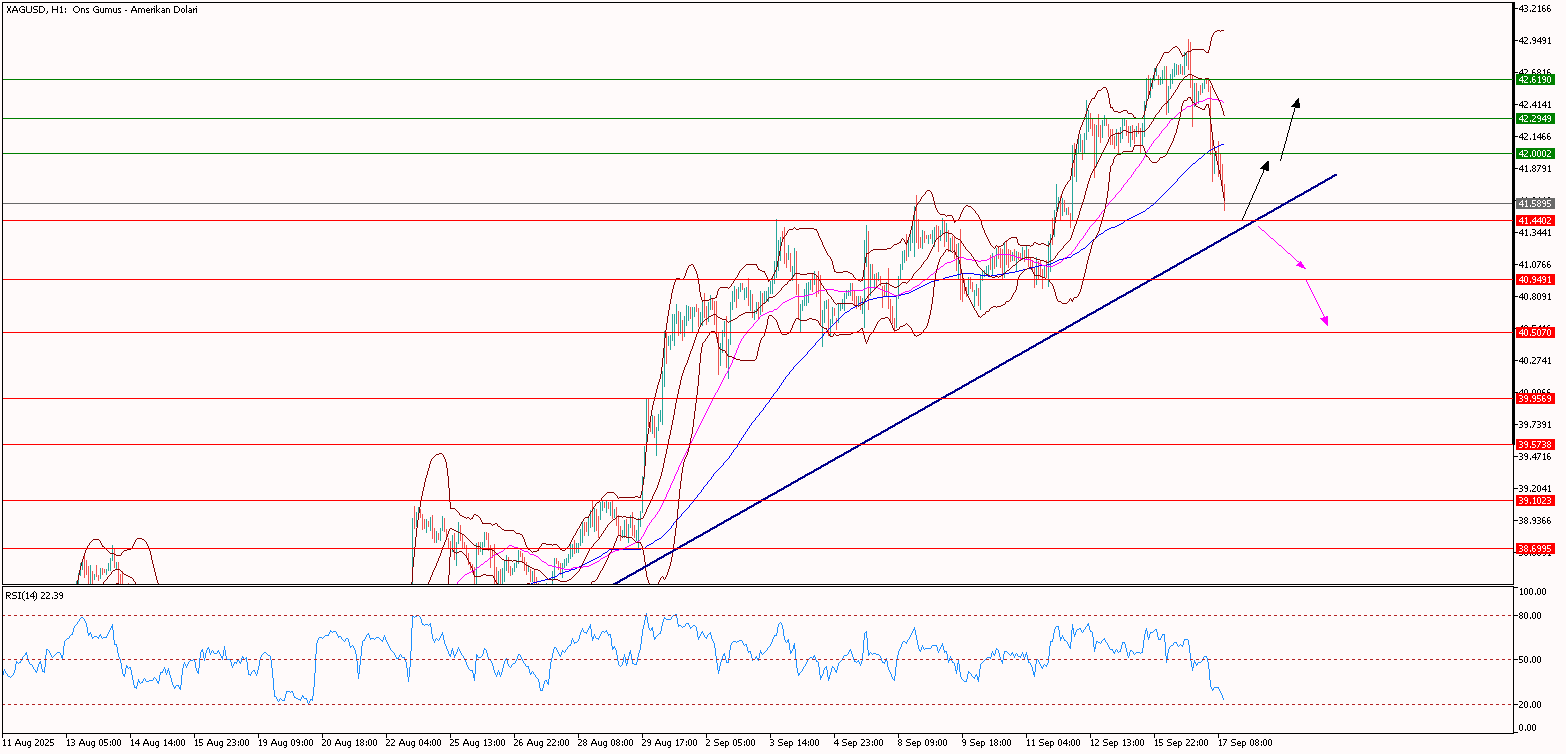The image size is (1566, 754).
Task: Click the 39.7391 price scale value
Action: pyautogui.click(x=1535, y=424)
